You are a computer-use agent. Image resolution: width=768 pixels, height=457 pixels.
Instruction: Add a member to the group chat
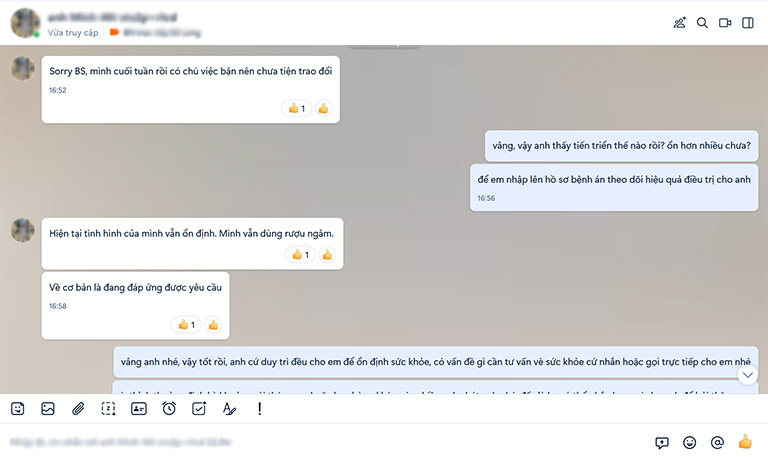click(x=679, y=23)
